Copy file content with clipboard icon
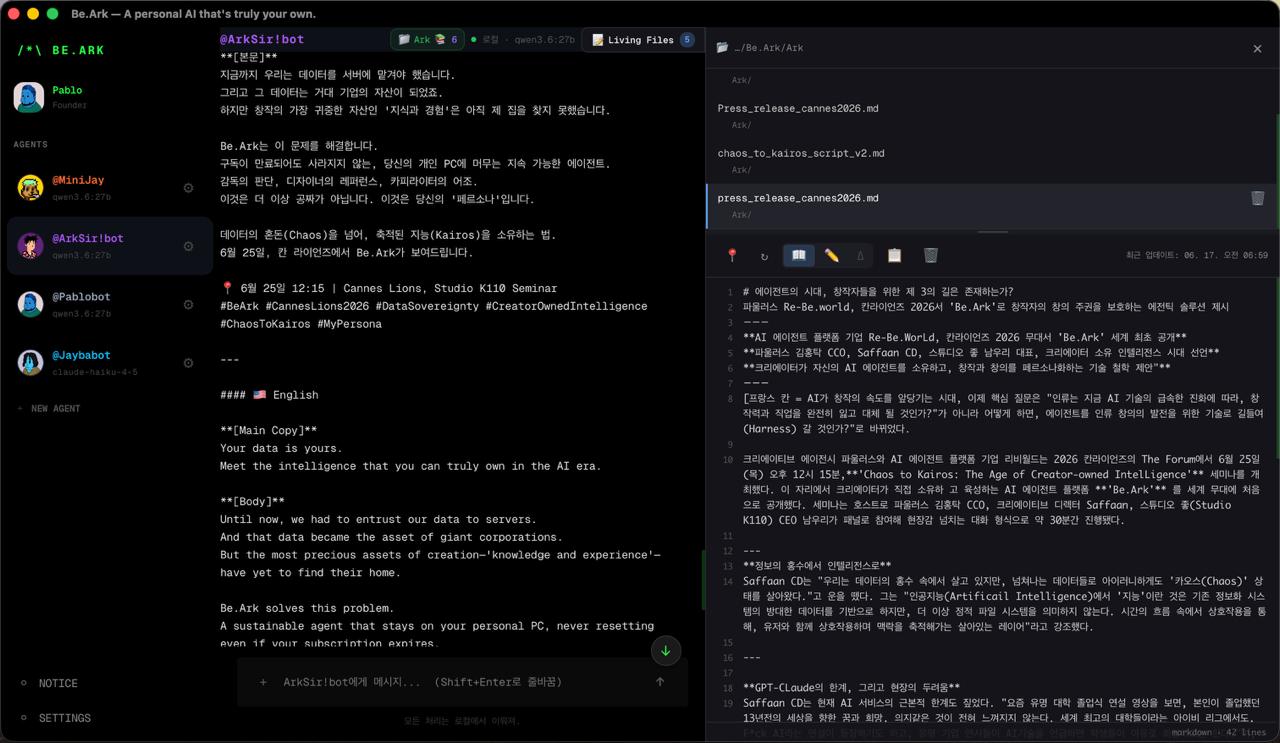Image resolution: width=1280 pixels, height=743 pixels. [894, 256]
